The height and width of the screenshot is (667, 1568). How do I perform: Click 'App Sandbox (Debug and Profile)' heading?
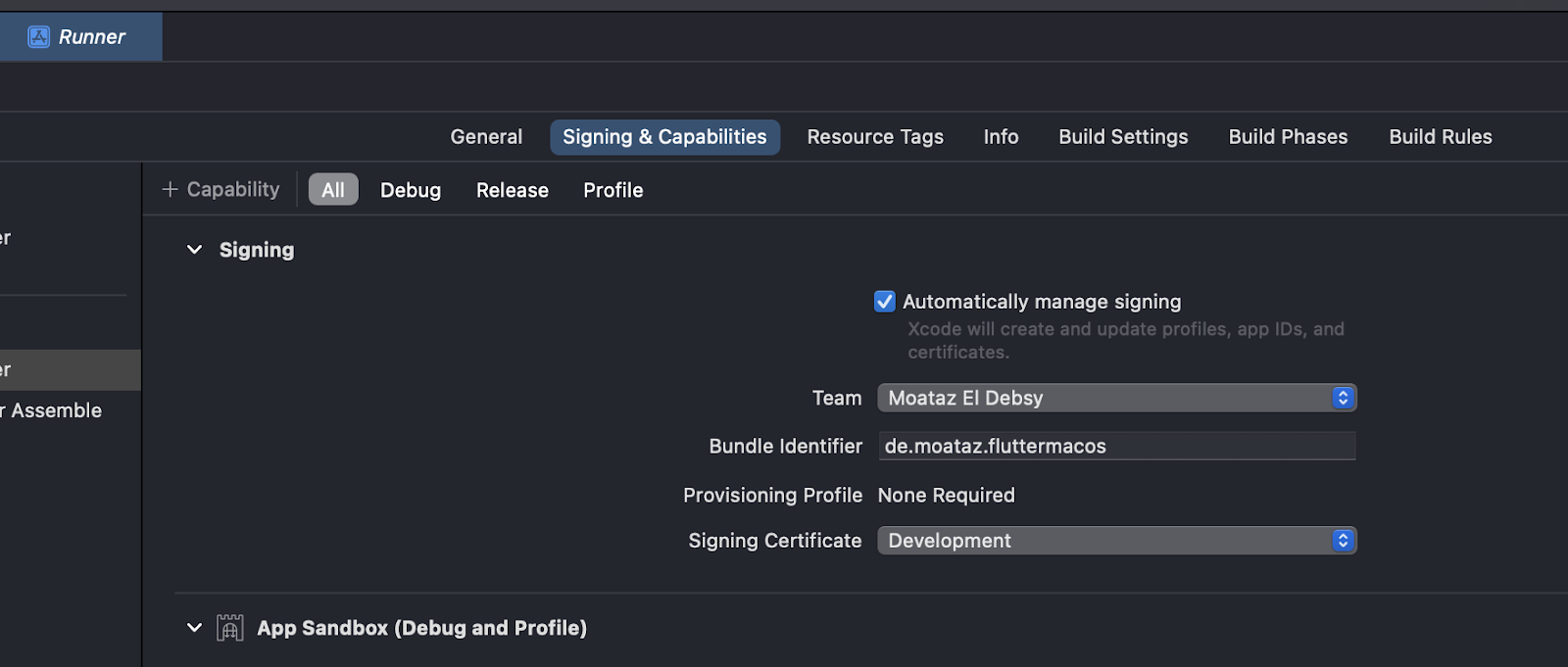click(x=421, y=628)
